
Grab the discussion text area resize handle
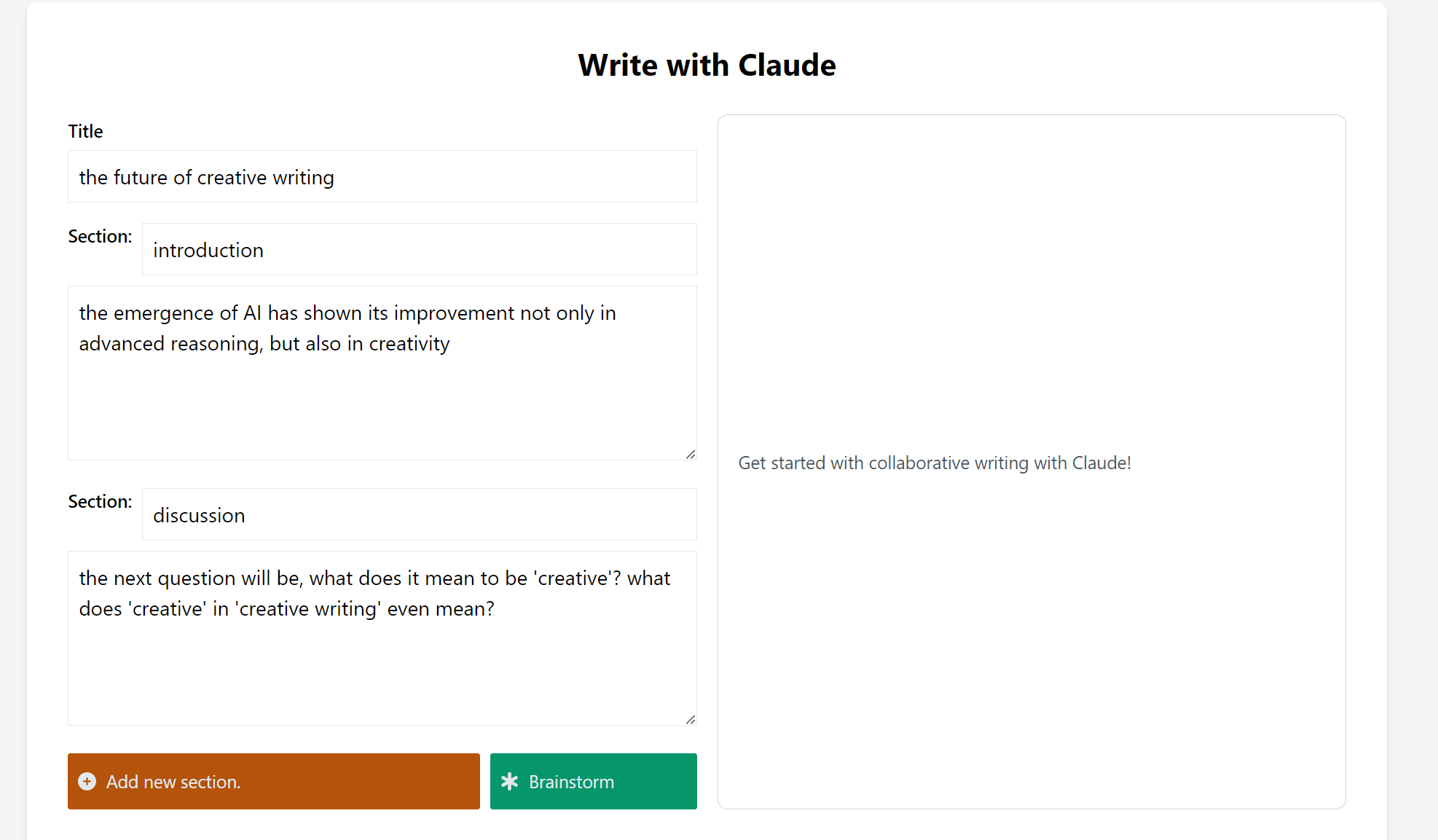click(x=691, y=720)
